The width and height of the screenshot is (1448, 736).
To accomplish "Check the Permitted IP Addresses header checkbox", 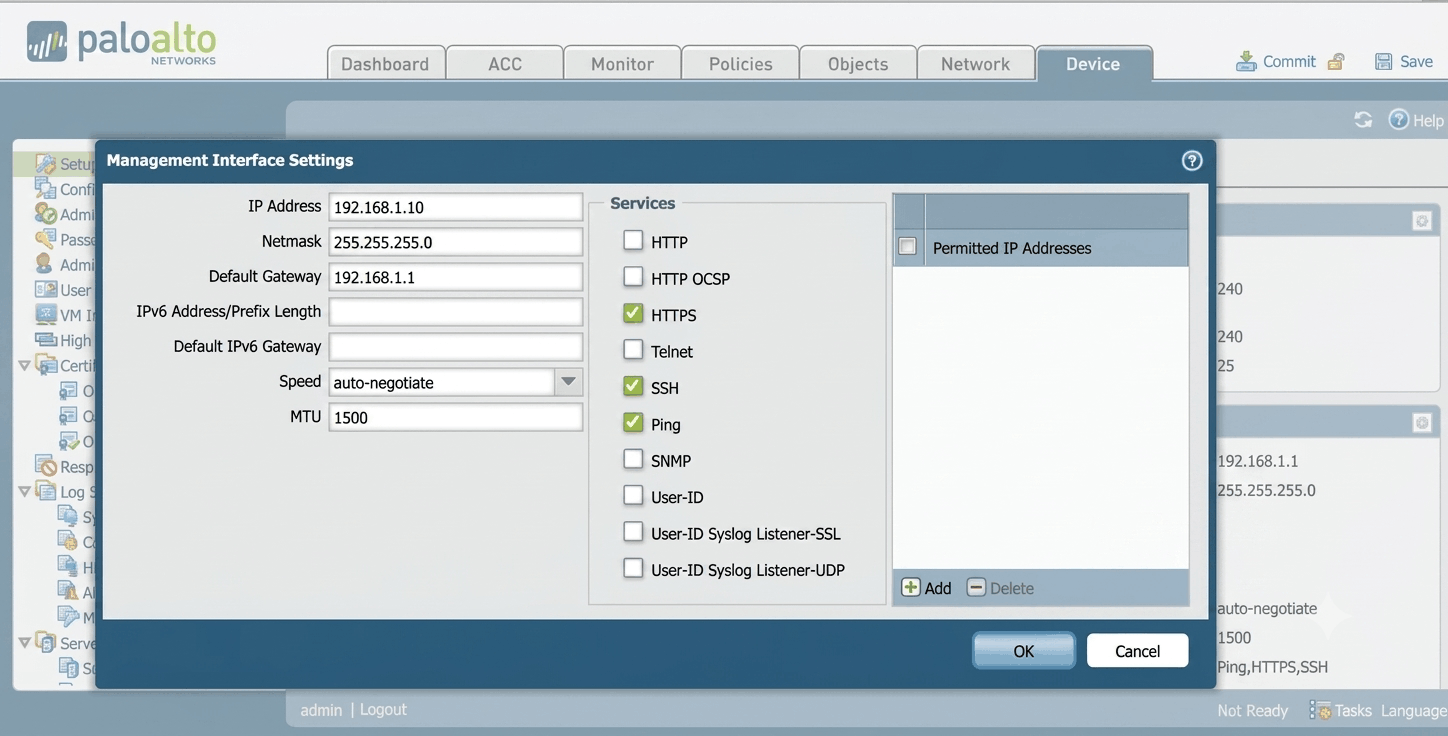I will click(907, 246).
